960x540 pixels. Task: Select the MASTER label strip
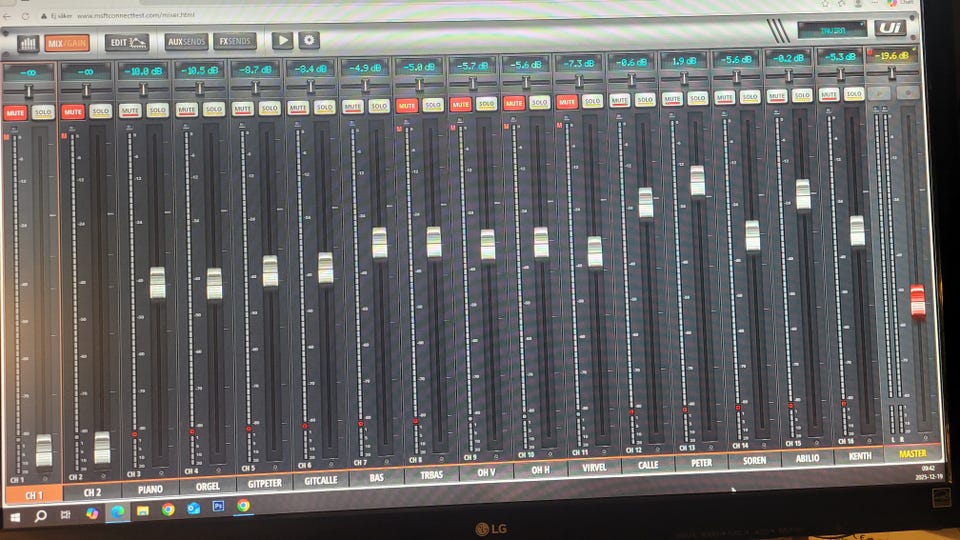pyautogui.click(x=912, y=454)
